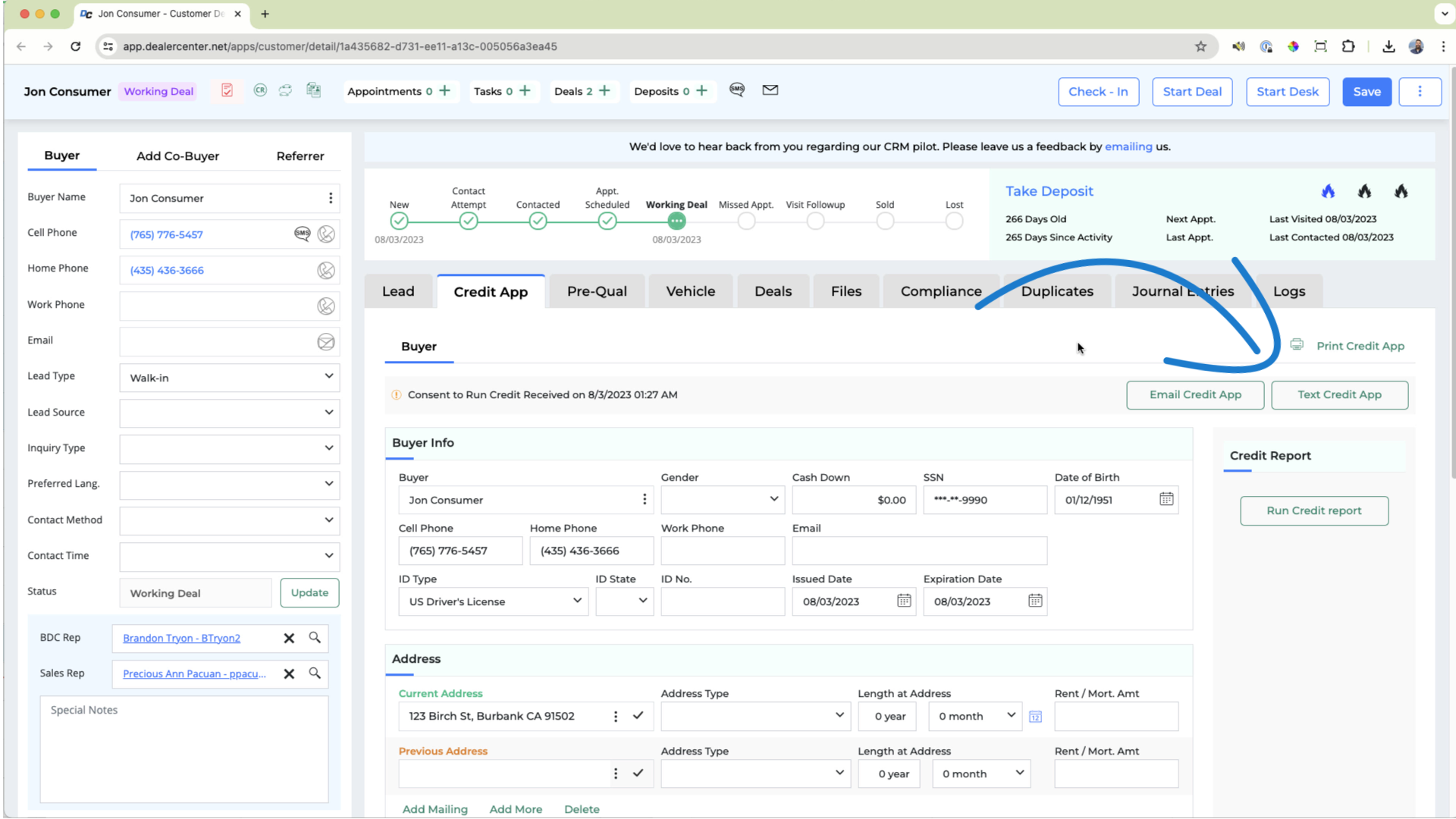
Task: Check the confirmation checkmark beside Current Address
Action: click(x=637, y=715)
